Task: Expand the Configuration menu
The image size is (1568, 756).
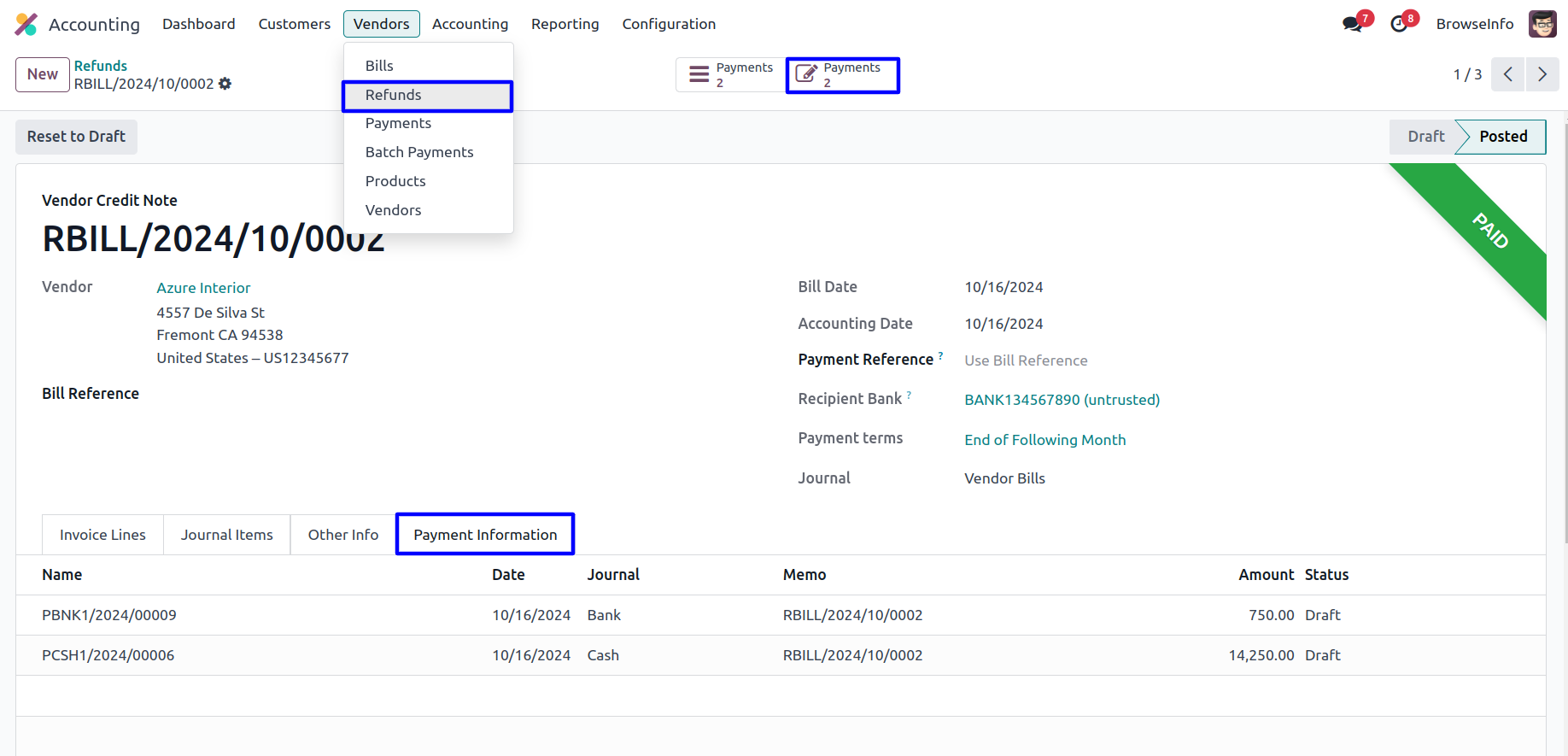Action: (669, 24)
